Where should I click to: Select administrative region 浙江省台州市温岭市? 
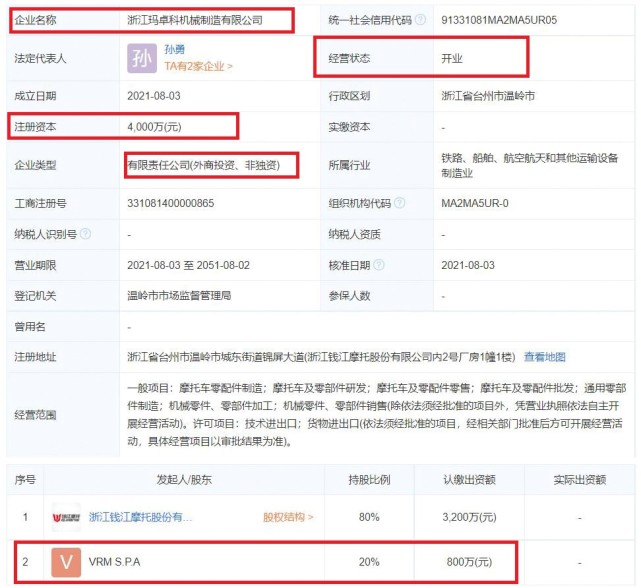[488, 96]
